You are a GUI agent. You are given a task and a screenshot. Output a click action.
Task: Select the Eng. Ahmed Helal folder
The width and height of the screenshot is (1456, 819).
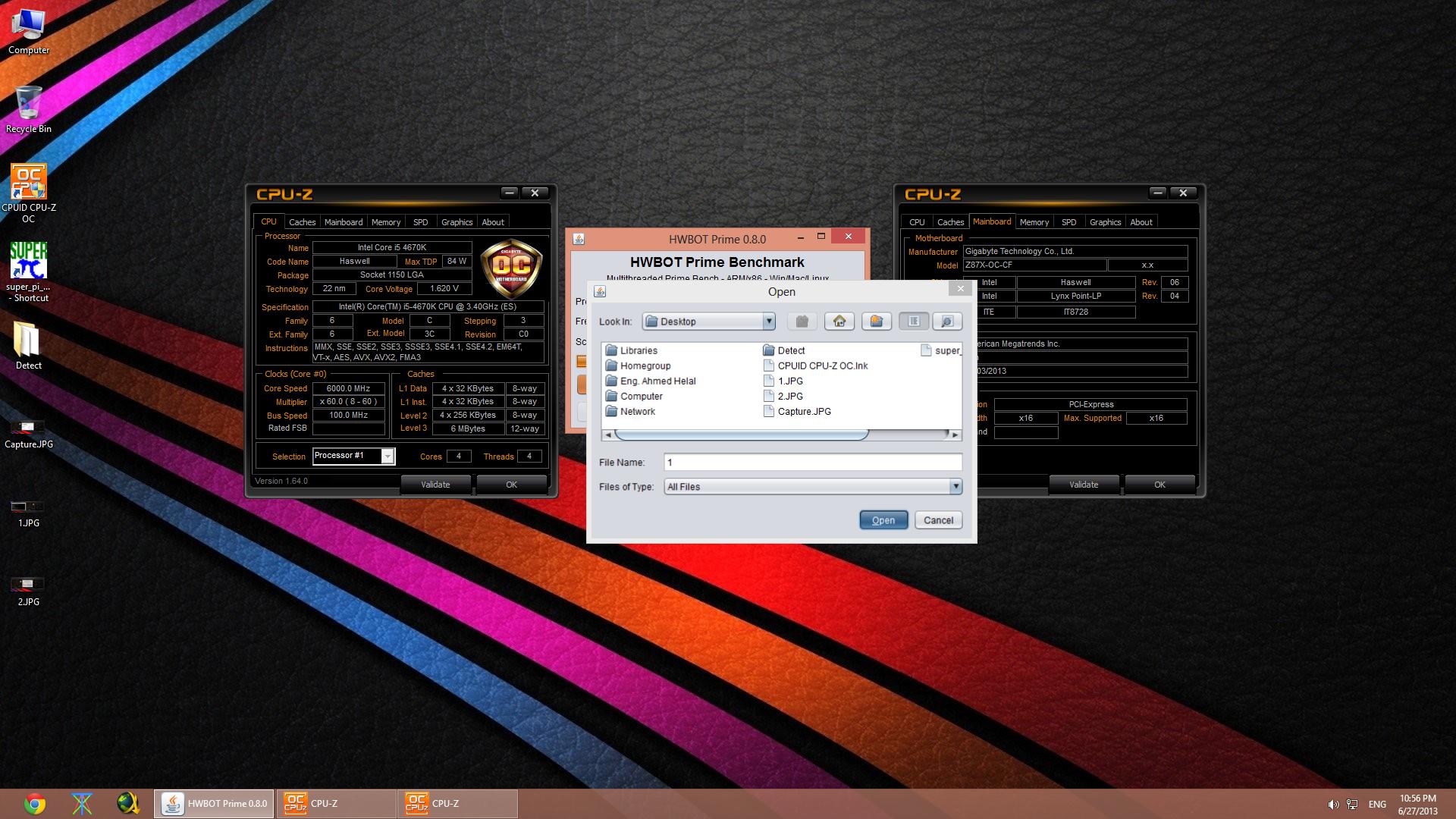[x=651, y=381]
